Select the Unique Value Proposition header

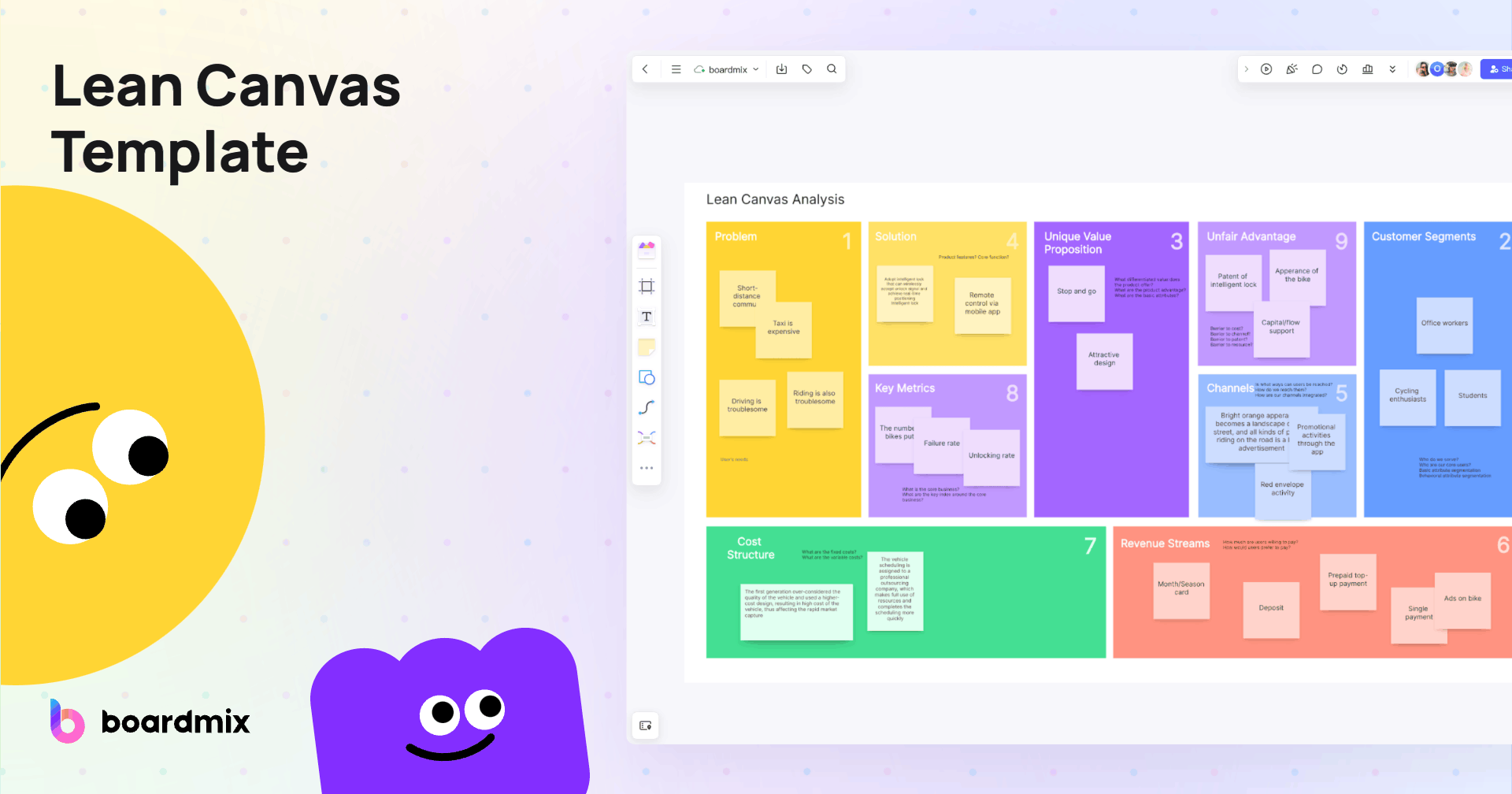click(x=1077, y=243)
